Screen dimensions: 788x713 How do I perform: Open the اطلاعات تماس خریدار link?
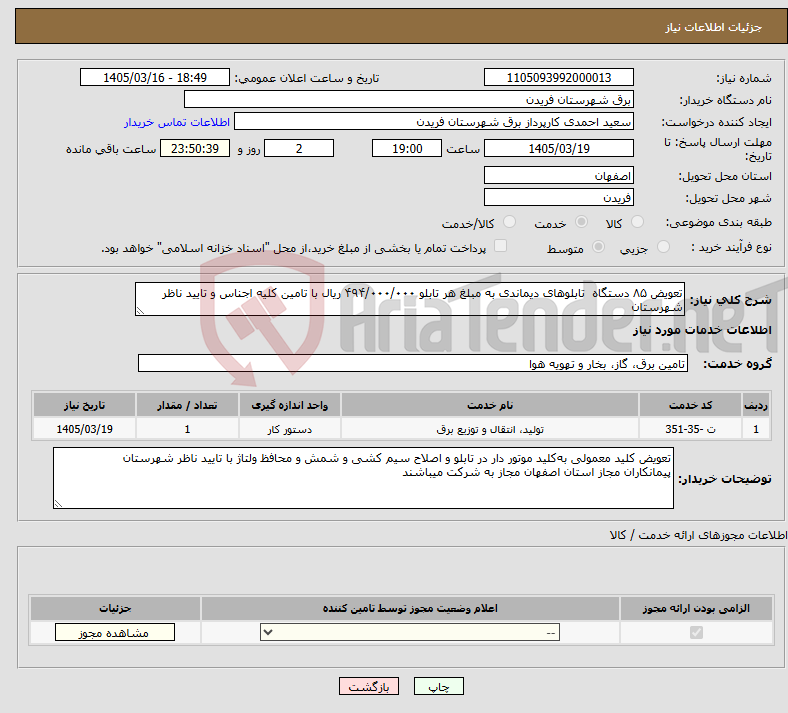point(177,122)
